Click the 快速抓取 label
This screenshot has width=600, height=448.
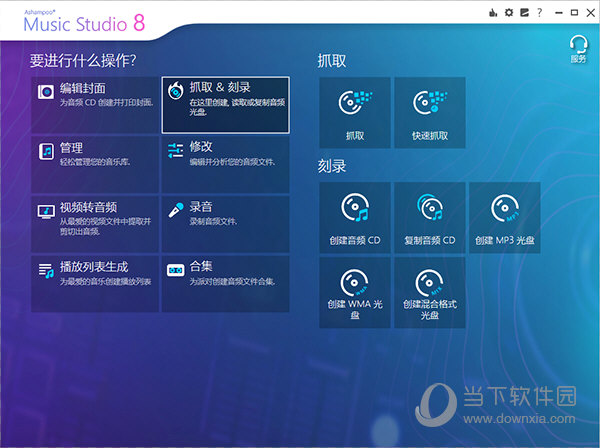click(430, 136)
